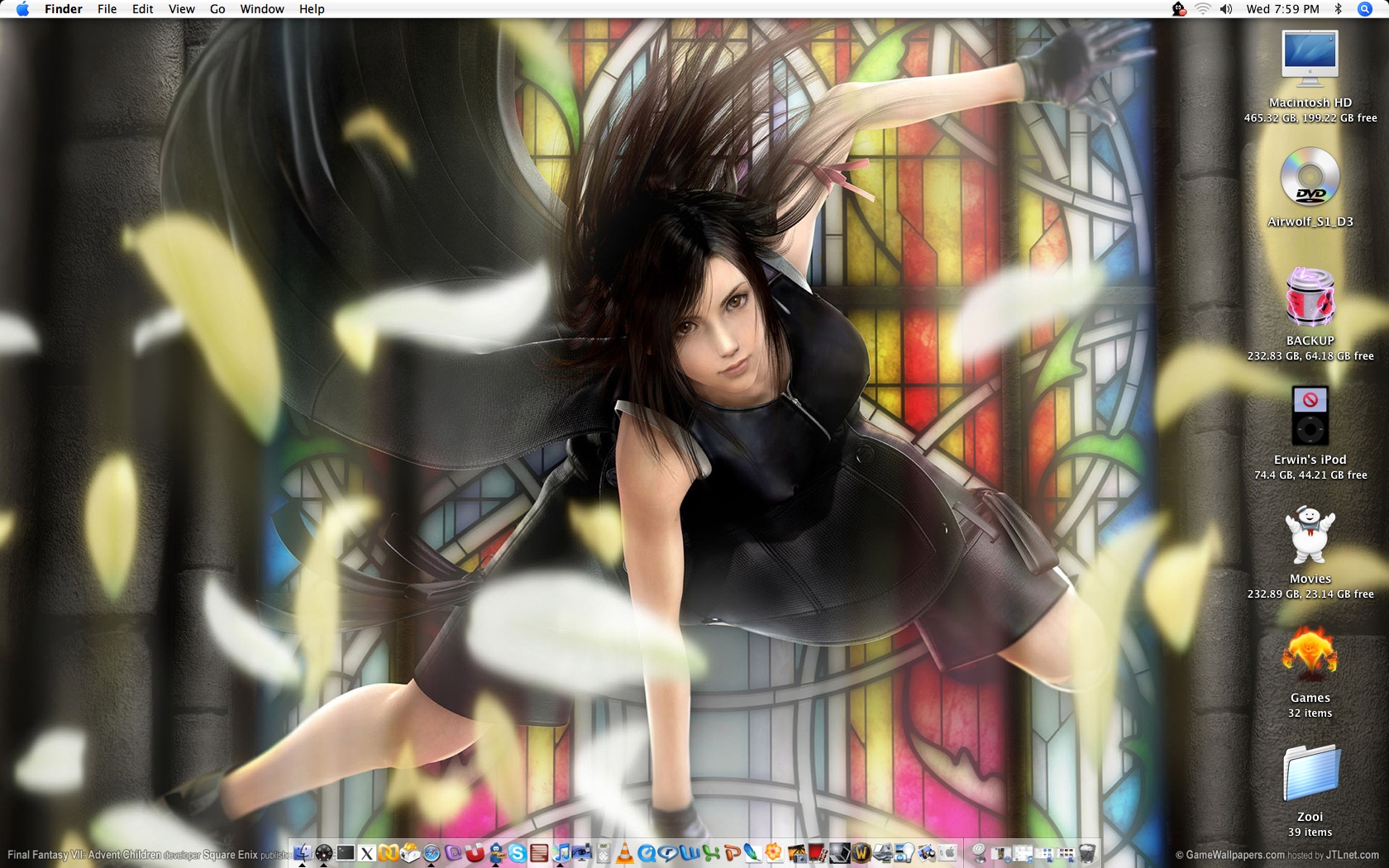Click the @ spring site shortcut in Dock
Screen dimensions: 1389x868
[979, 852]
